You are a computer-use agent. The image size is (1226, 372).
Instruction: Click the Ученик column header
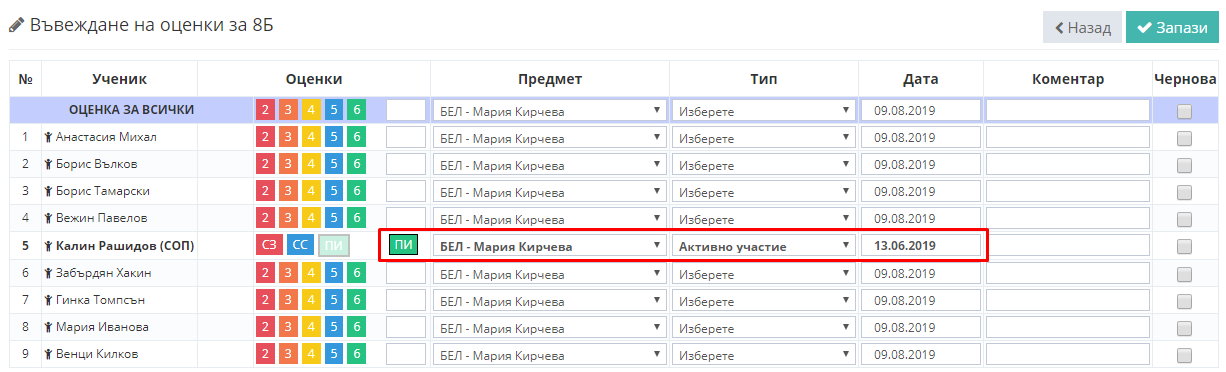pos(119,79)
